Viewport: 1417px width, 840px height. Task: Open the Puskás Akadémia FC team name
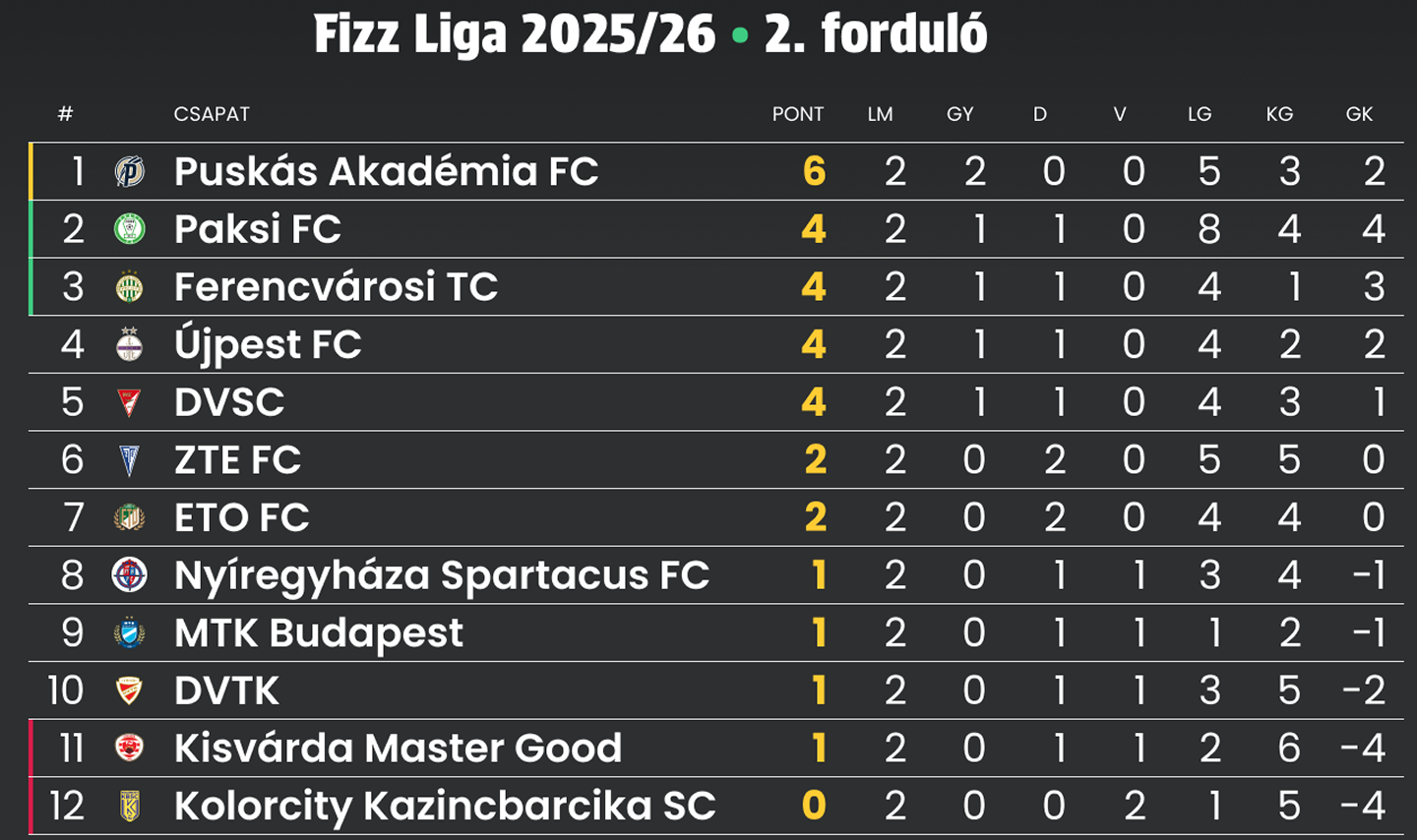tap(386, 171)
